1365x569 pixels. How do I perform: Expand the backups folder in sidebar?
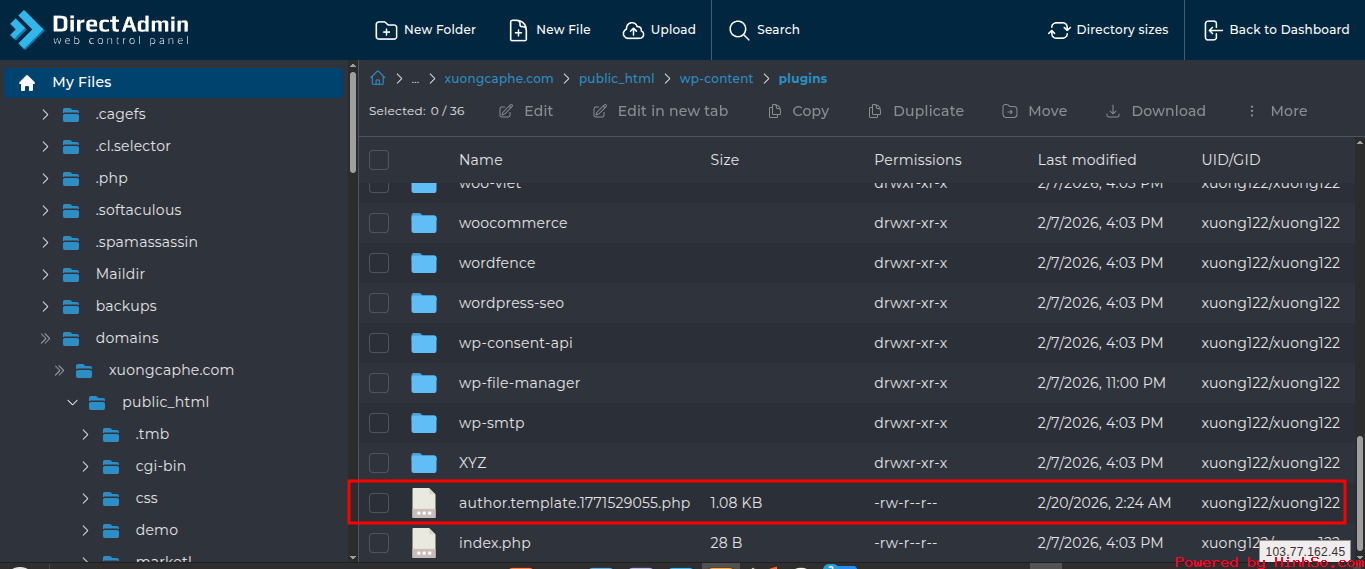pos(45,306)
